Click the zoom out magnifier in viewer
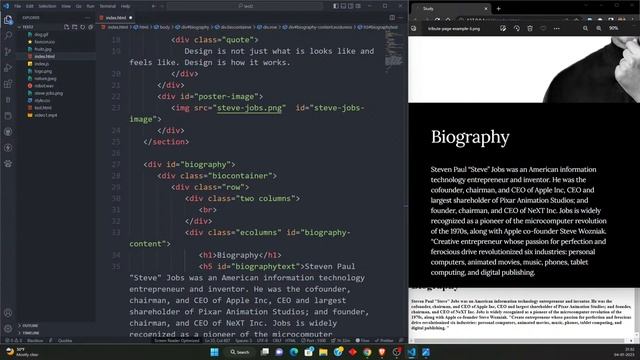 tap(585, 29)
